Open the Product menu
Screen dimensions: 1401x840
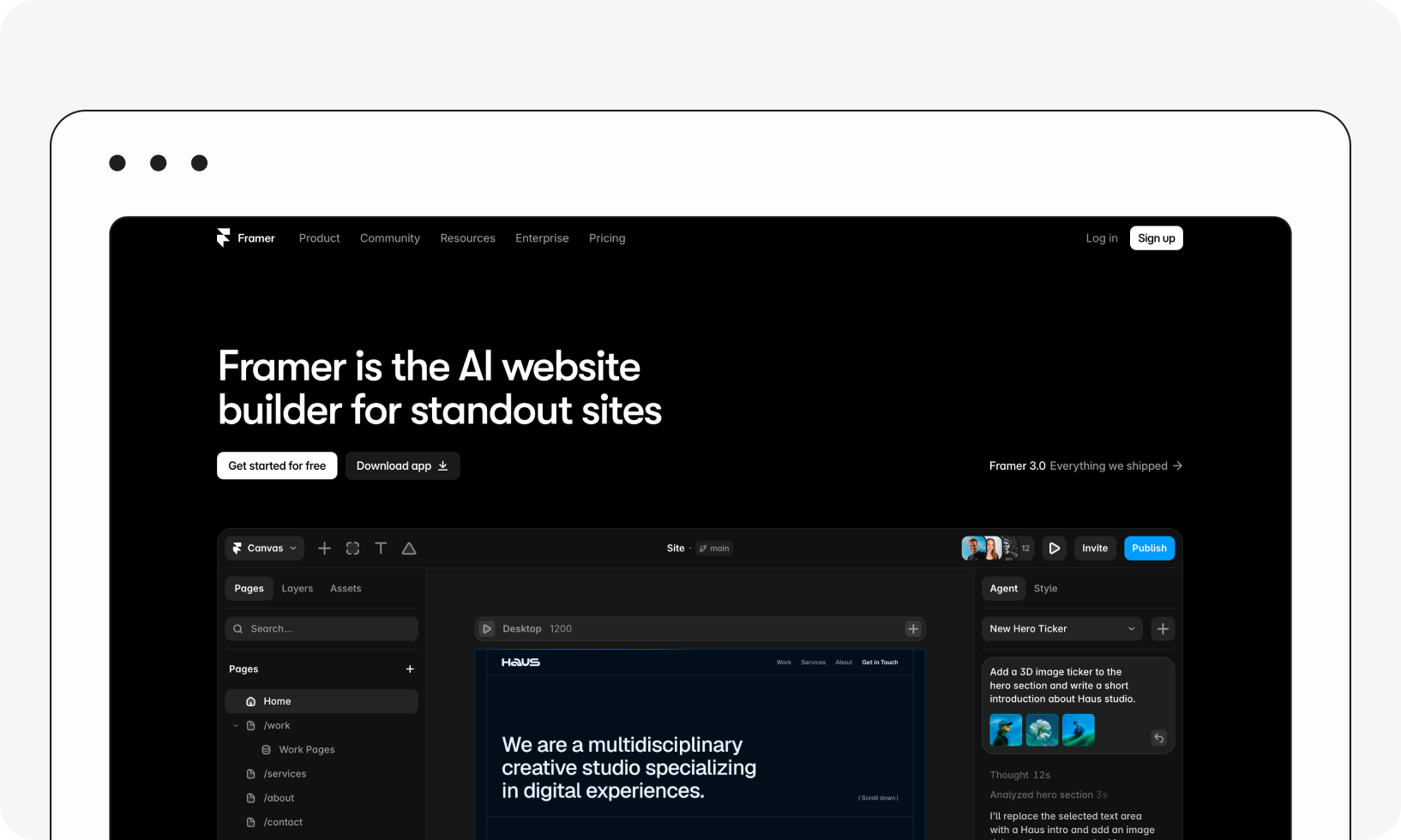[x=319, y=238]
